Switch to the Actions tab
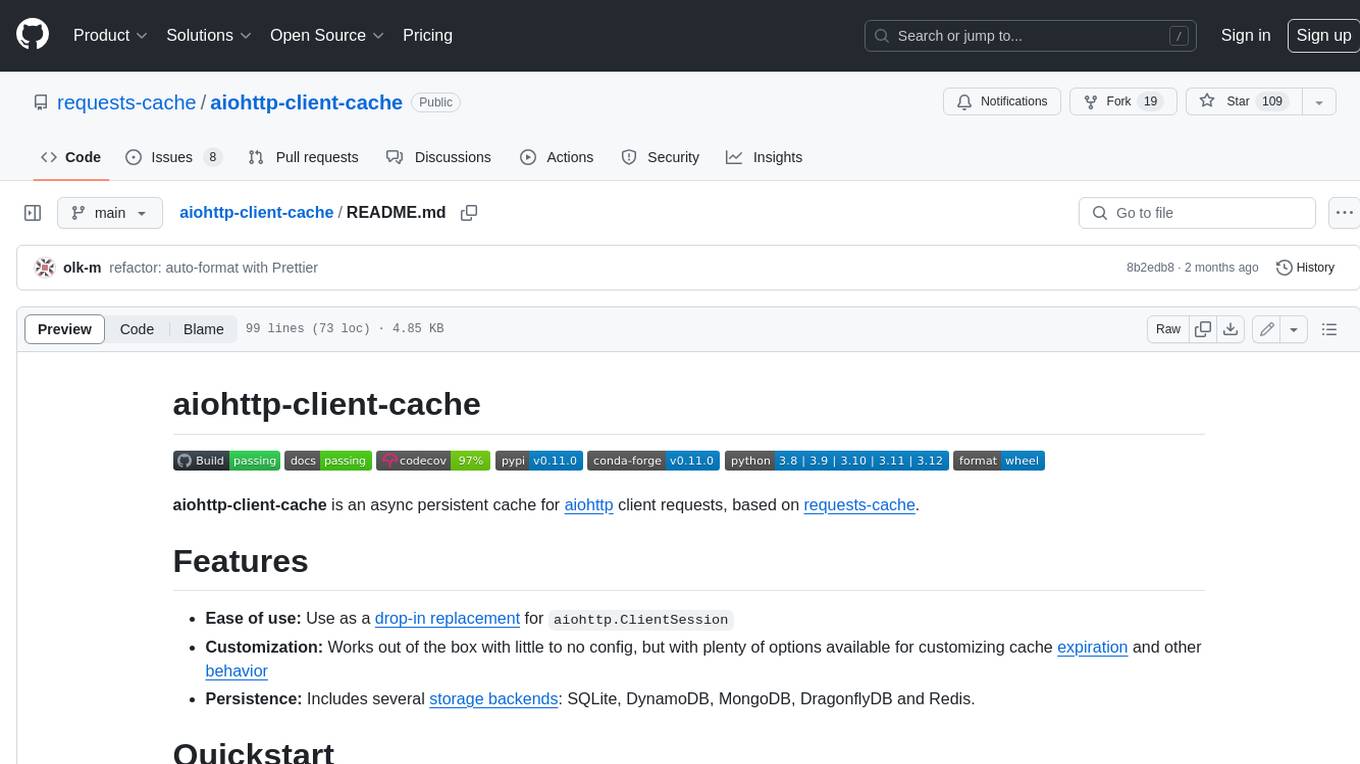This screenshot has width=1360, height=764. (x=557, y=157)
